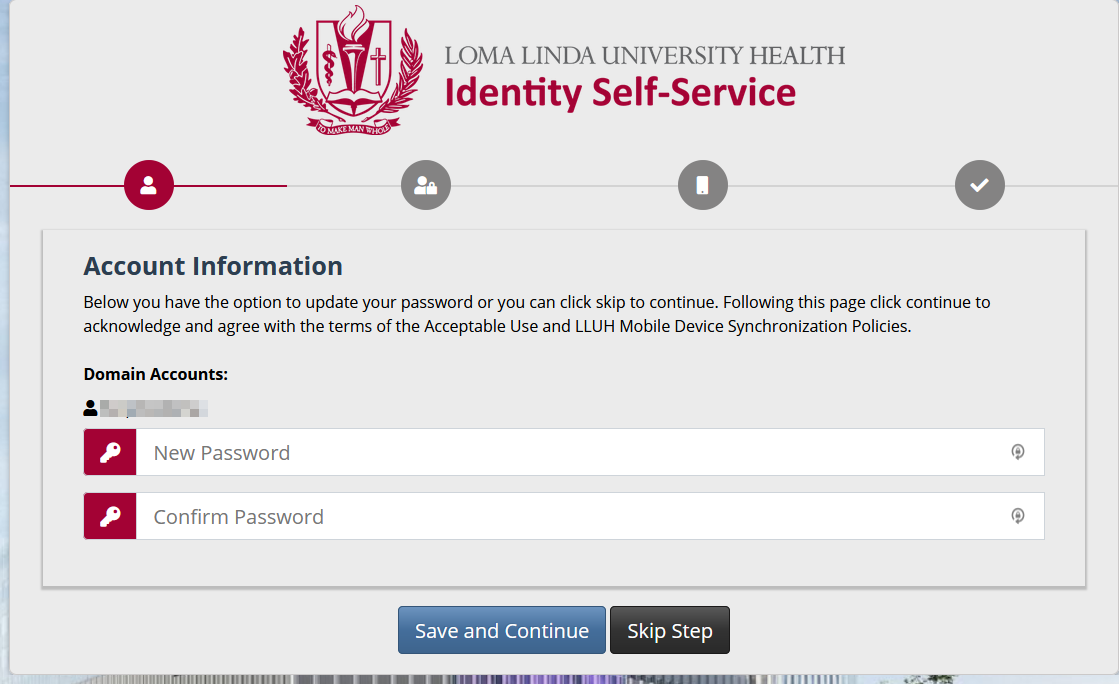Jump to the final checkmark step
Screen dimensions: 1119x684
click(x=979, y=185)
